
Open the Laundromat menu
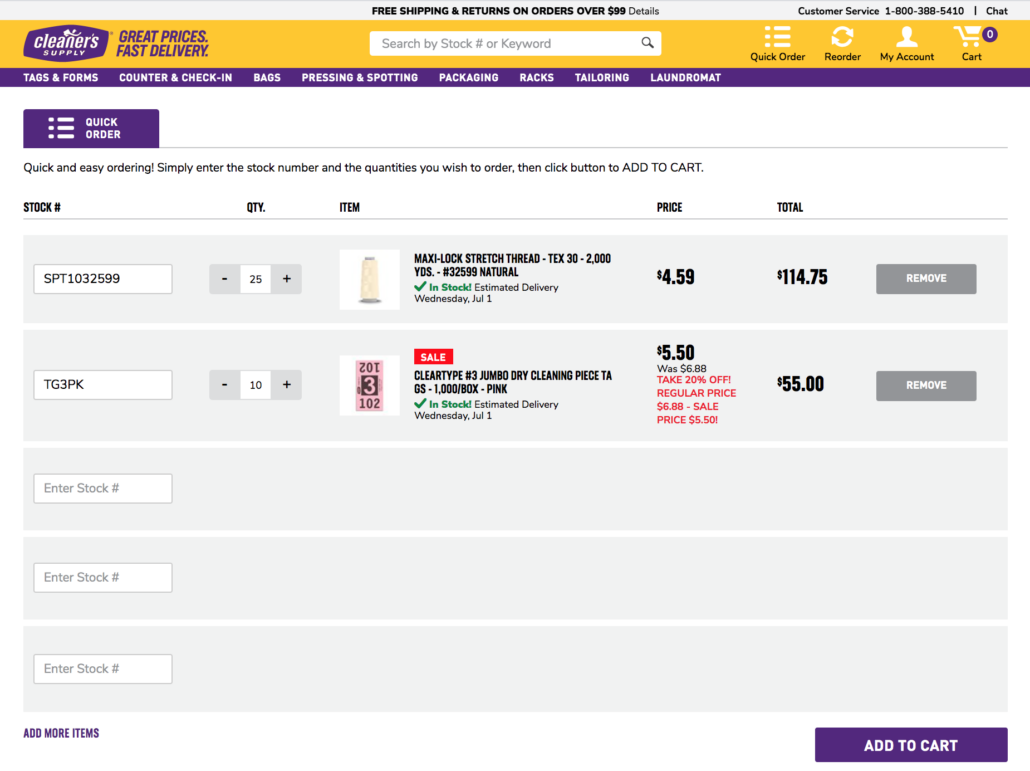(x=685, y=77)
